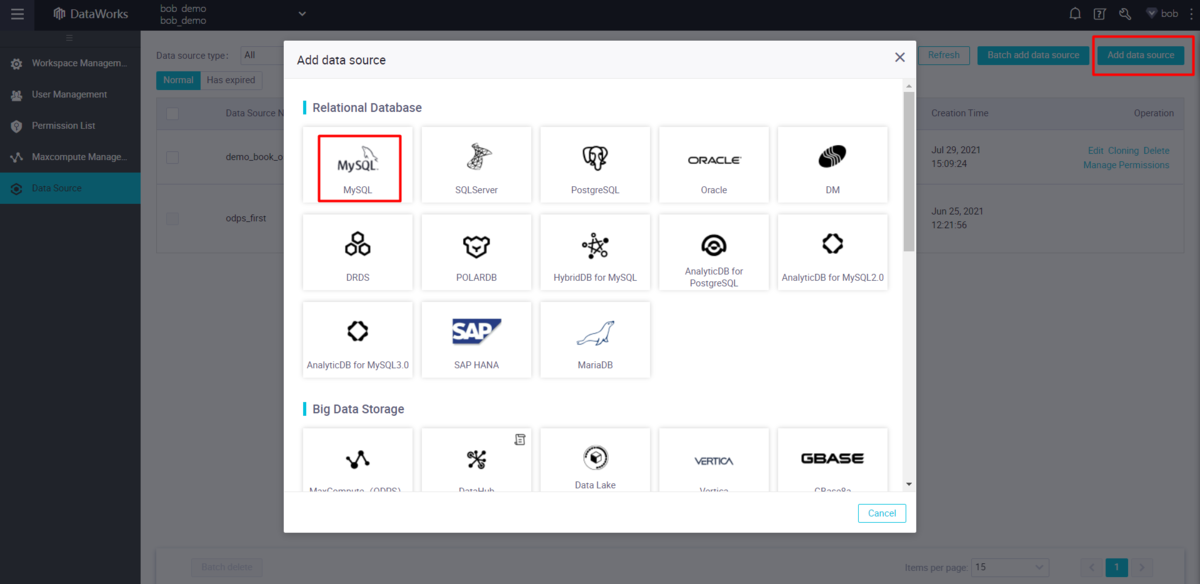Click the Batch delete button

225,567
